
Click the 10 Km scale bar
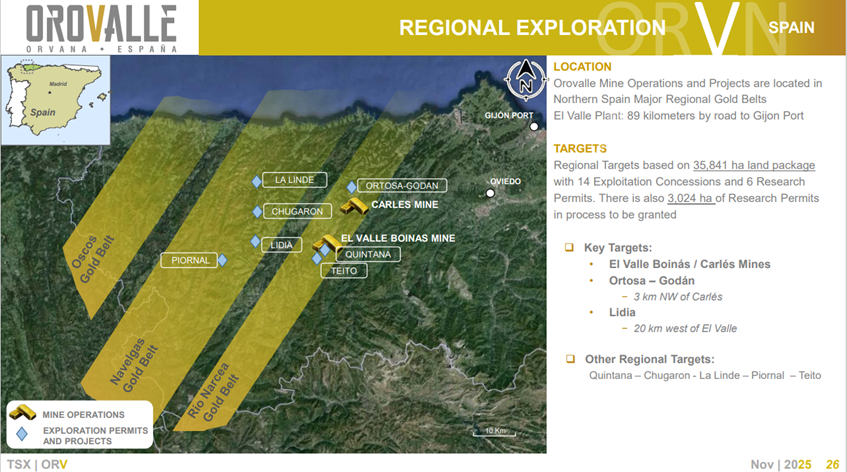click(495, 431)
